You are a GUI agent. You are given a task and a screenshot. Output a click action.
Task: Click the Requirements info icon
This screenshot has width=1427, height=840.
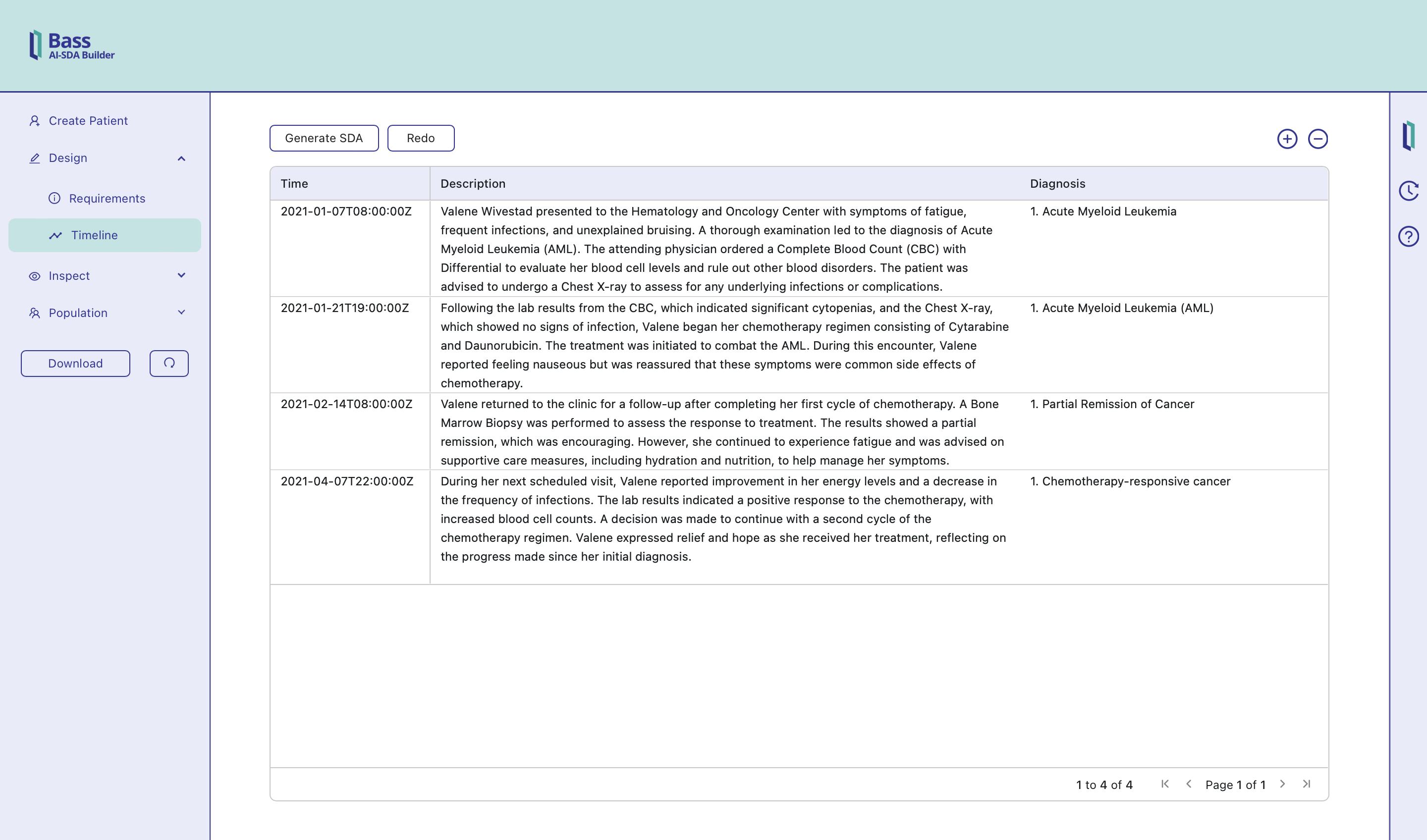tap(55, 198)
